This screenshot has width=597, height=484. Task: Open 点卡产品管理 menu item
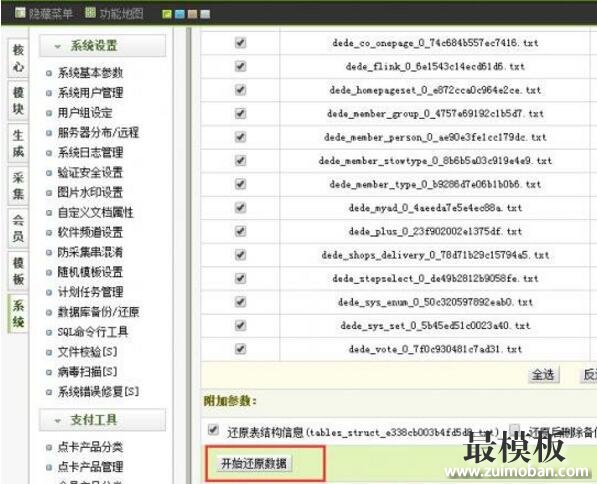[x=90, y=467]
